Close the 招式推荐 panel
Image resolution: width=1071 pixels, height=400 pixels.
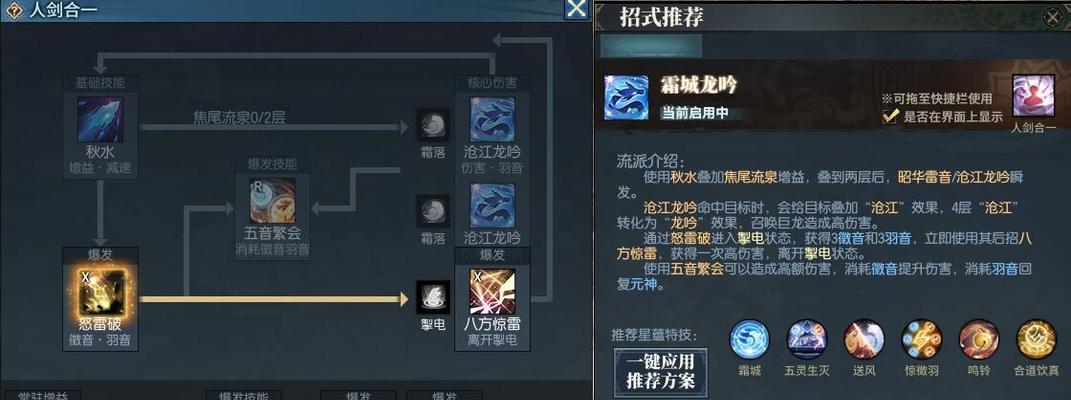(x=1053, y=18)
